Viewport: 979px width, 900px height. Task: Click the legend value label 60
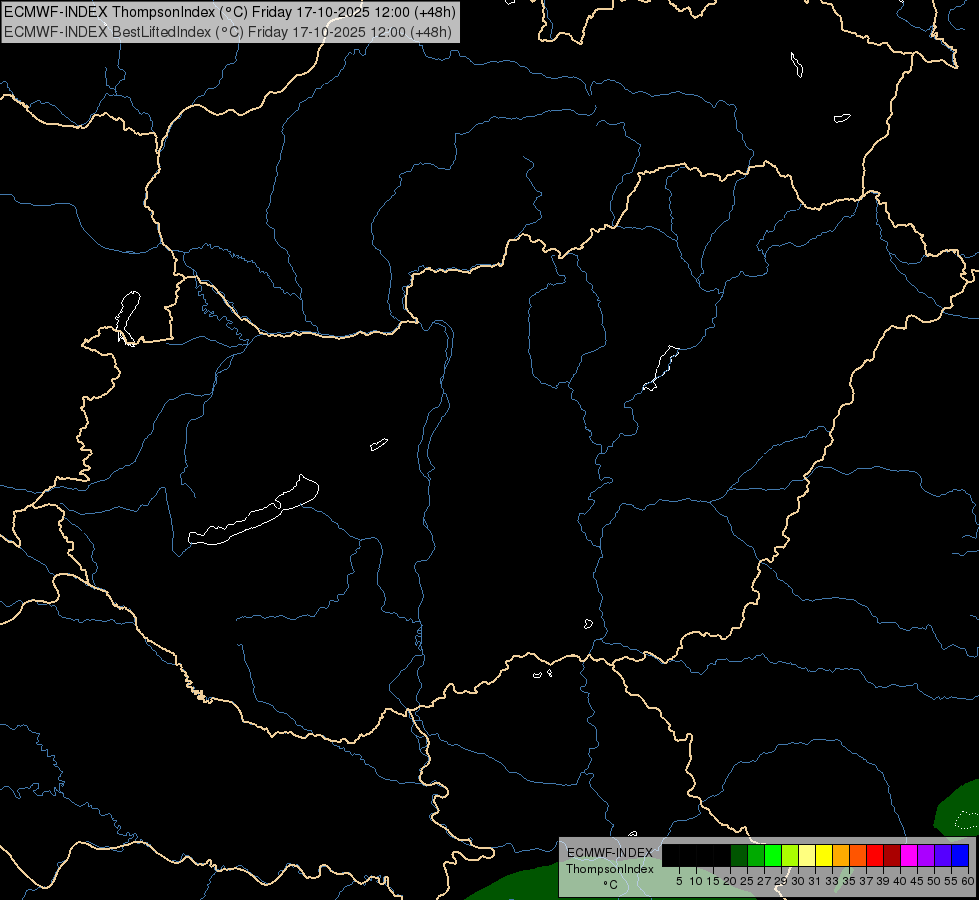pos(967,881)
